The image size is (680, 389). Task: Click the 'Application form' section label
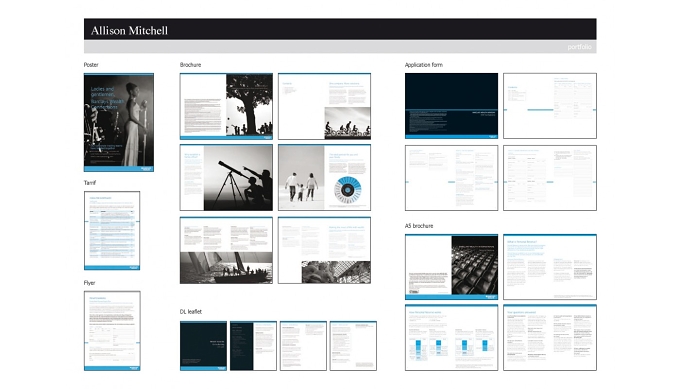424,65
